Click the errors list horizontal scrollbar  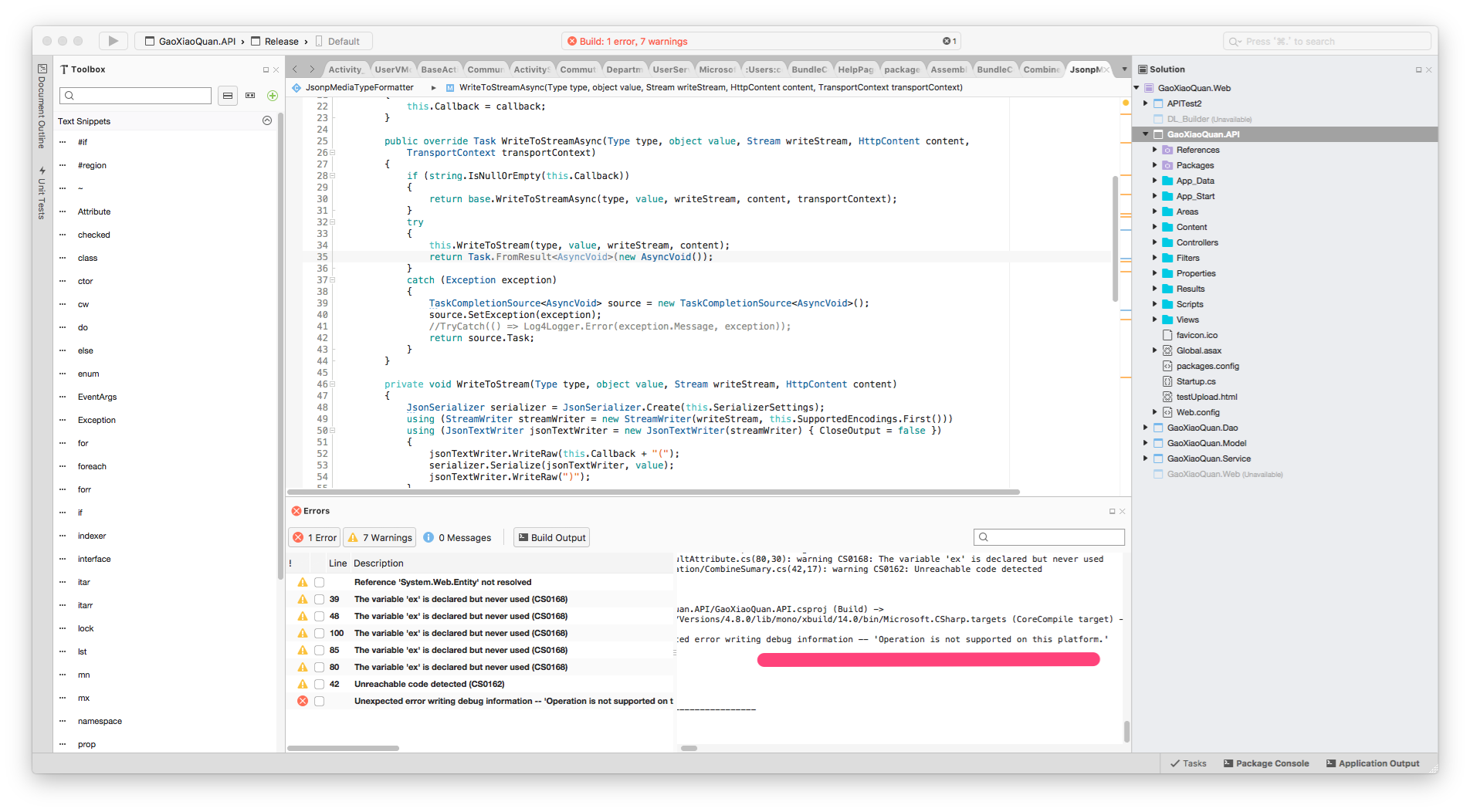(344, 748)
